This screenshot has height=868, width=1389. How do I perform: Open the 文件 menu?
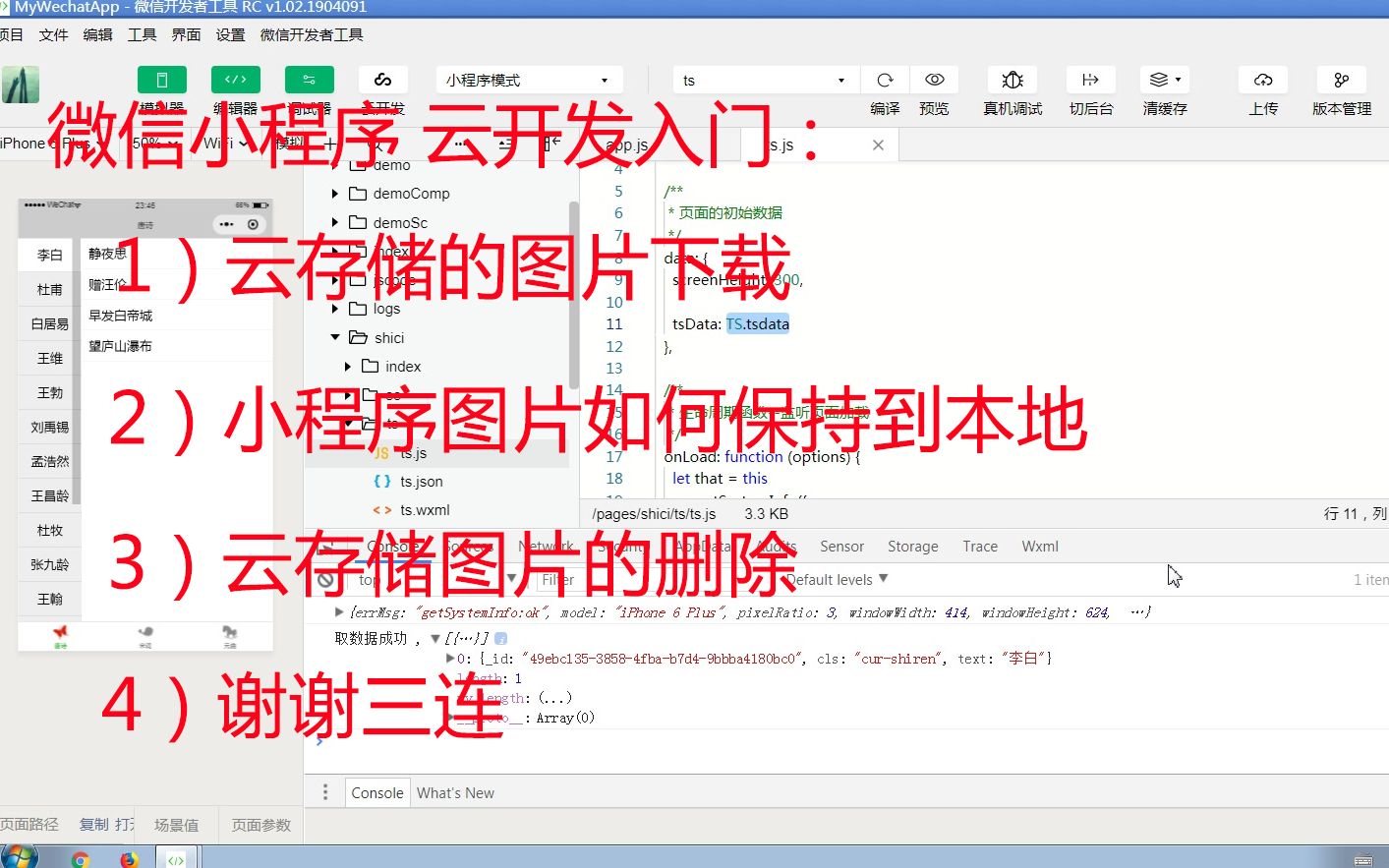[54, 34]
